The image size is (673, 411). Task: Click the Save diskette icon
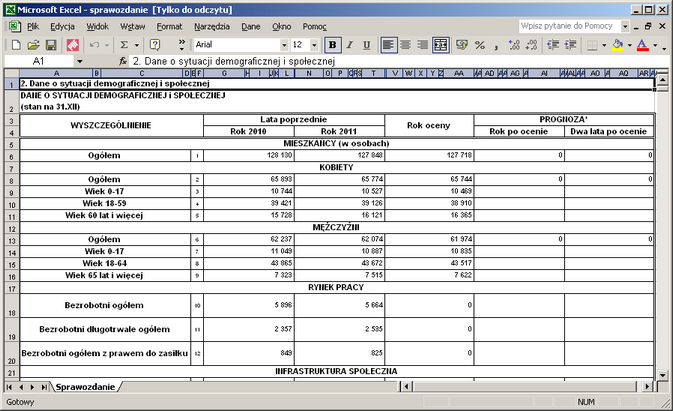pyautogui.click(x=50, y=45)
